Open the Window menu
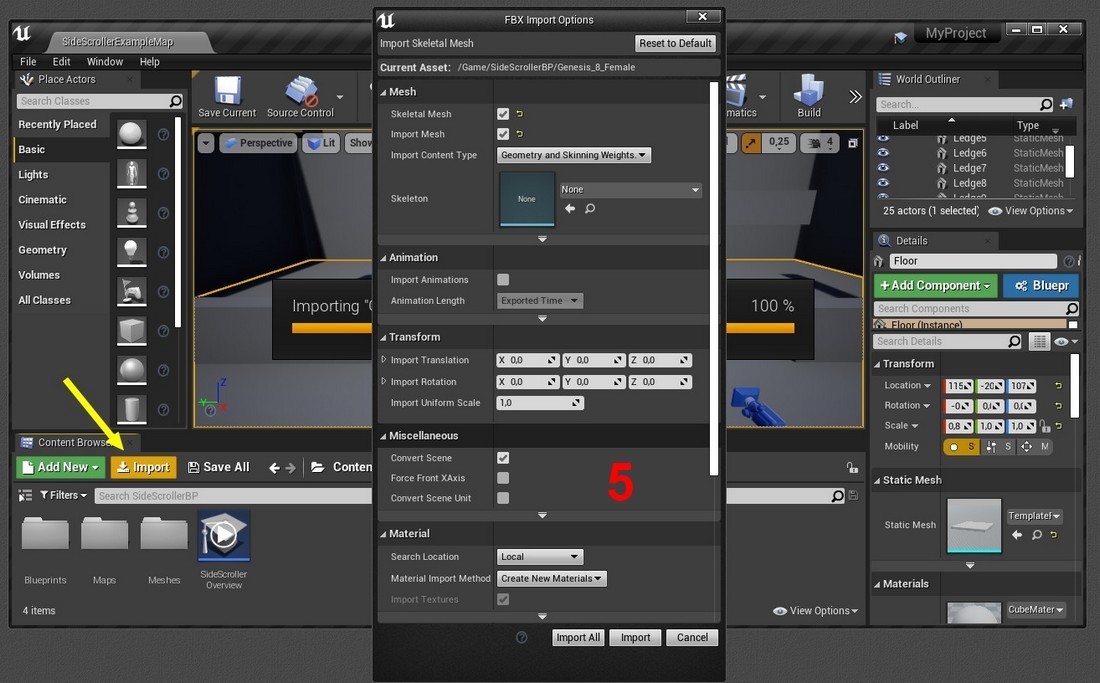This screenshot has height=683, width=1100. 105,62
